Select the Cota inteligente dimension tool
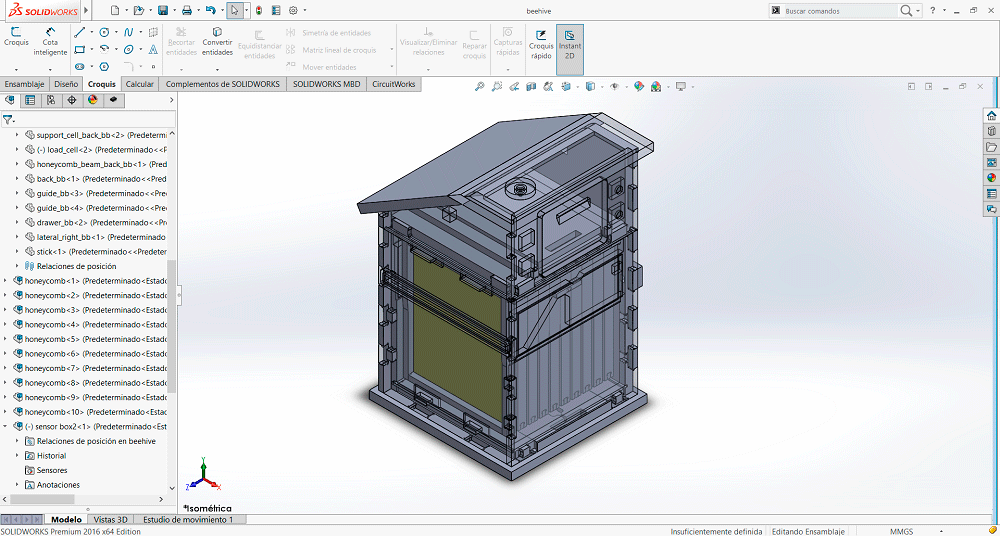Image resolution: width=1000 pixels, height=536 pixels. coord(50,41)
